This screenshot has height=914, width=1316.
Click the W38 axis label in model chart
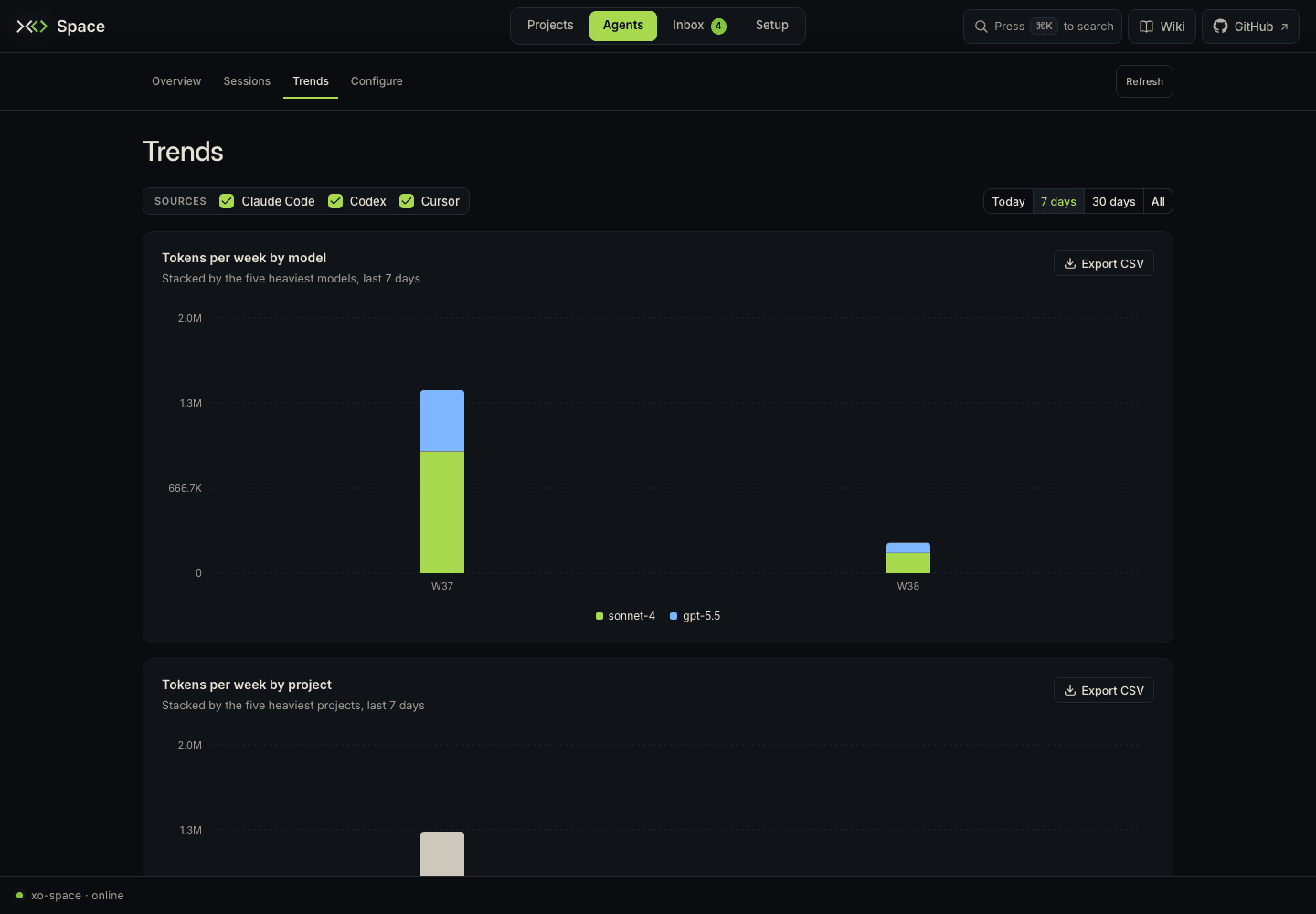pyautogui.click(x=908, y=586)
